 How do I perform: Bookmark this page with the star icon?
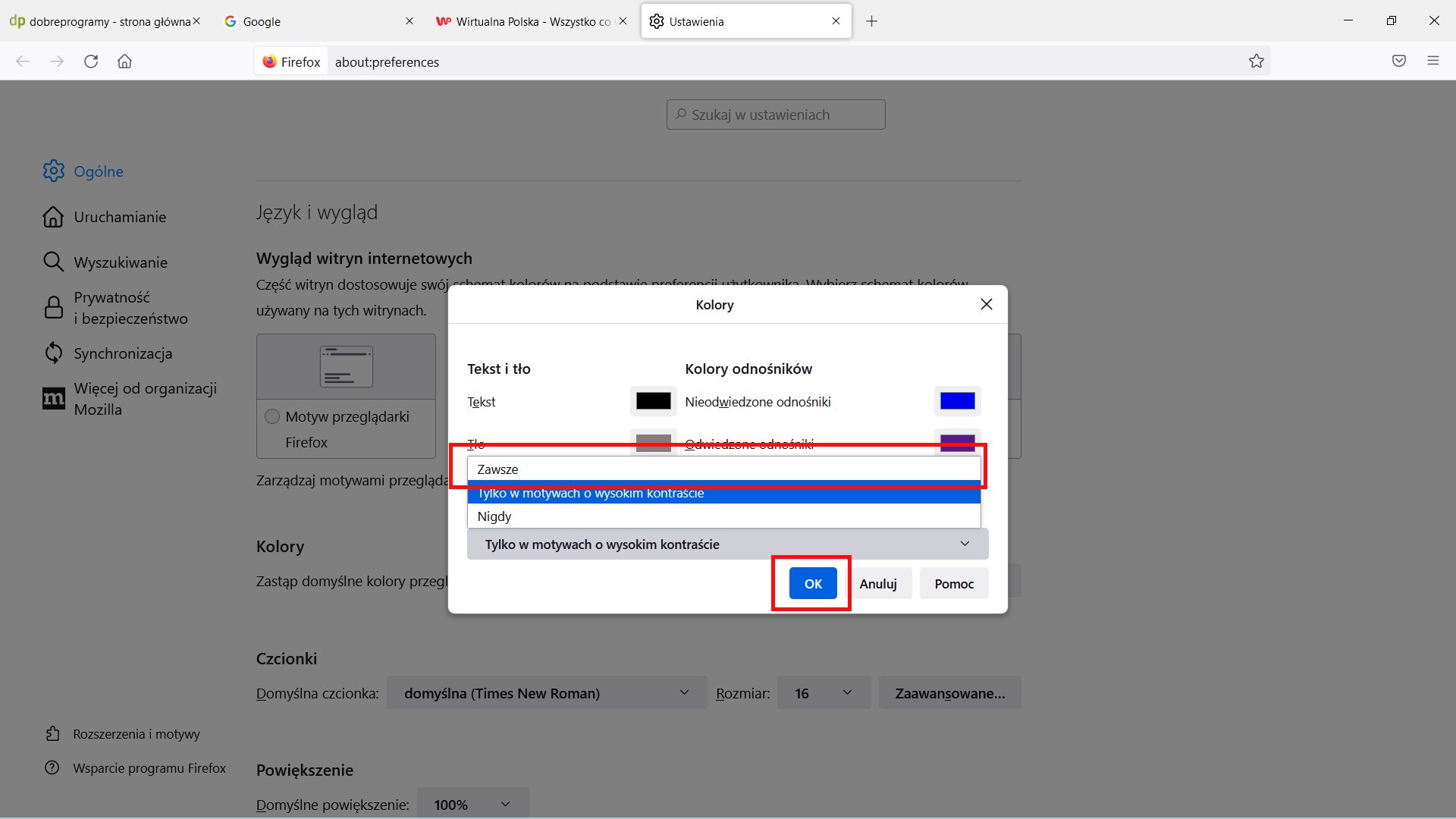pos(1256,61)
